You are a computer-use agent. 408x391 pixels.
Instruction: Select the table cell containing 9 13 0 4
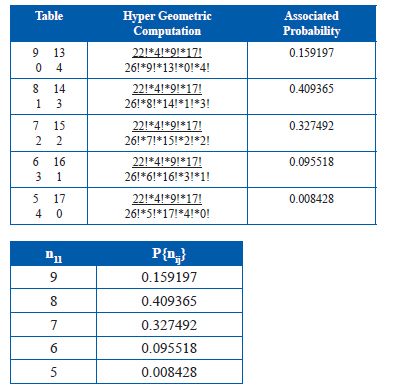[49, 60]
